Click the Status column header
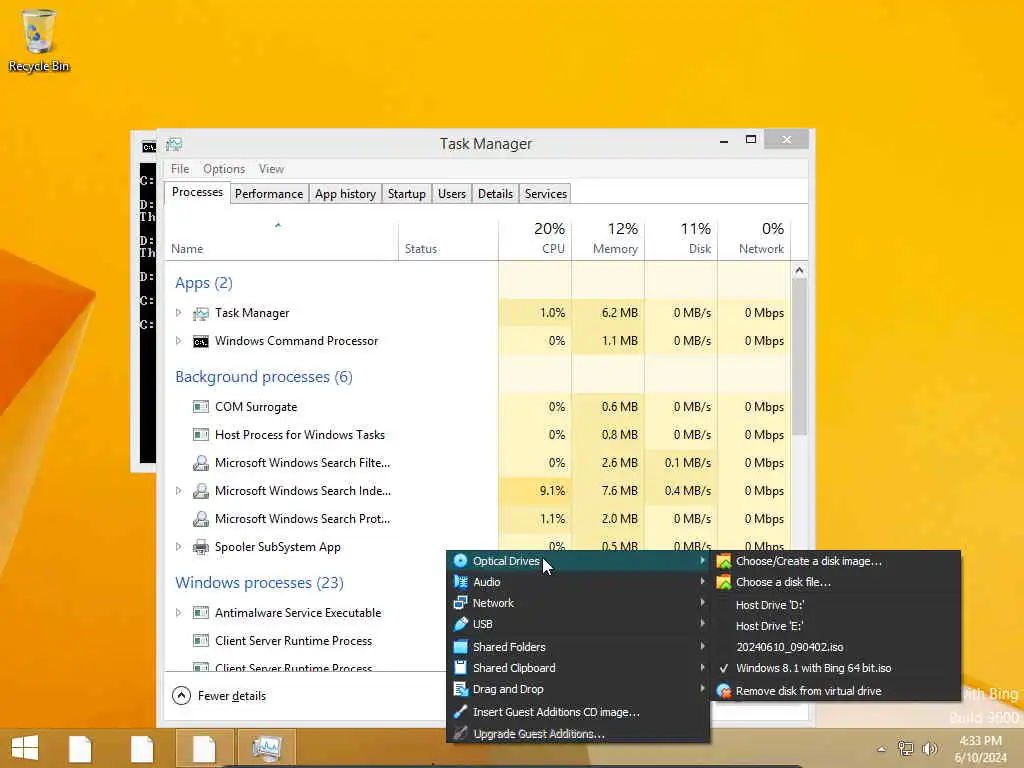Screen dimensions: 1024x768 click(448, 238)
